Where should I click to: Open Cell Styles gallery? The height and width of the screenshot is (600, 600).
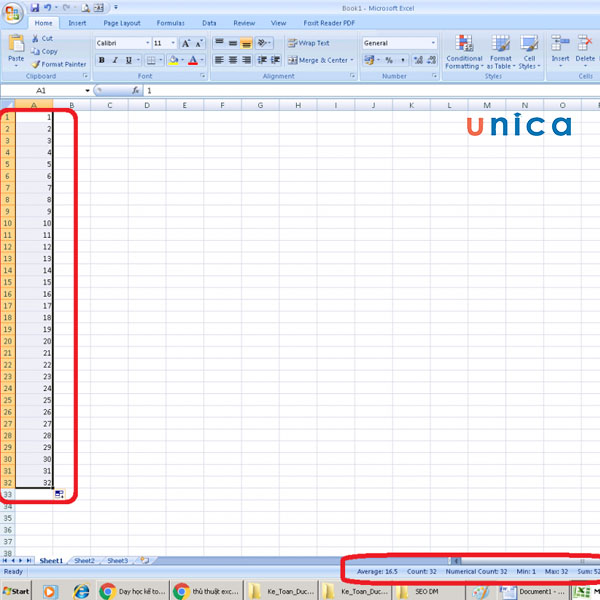click(x=529, y=52)
